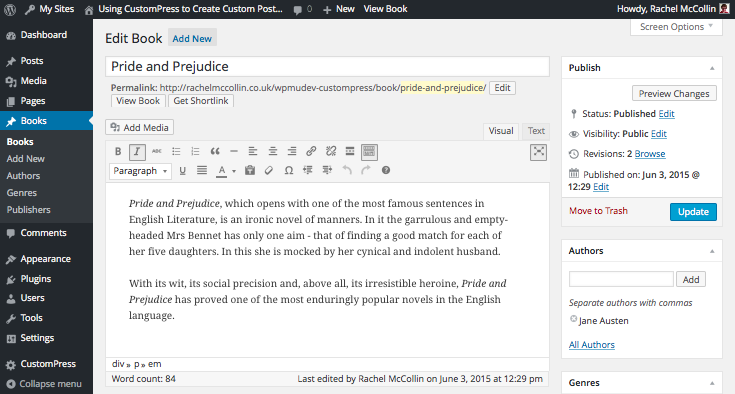Click Preview Changes button
Image resolution: width=735 pixels, height=394 pixels.
click(x=674, y=94)
